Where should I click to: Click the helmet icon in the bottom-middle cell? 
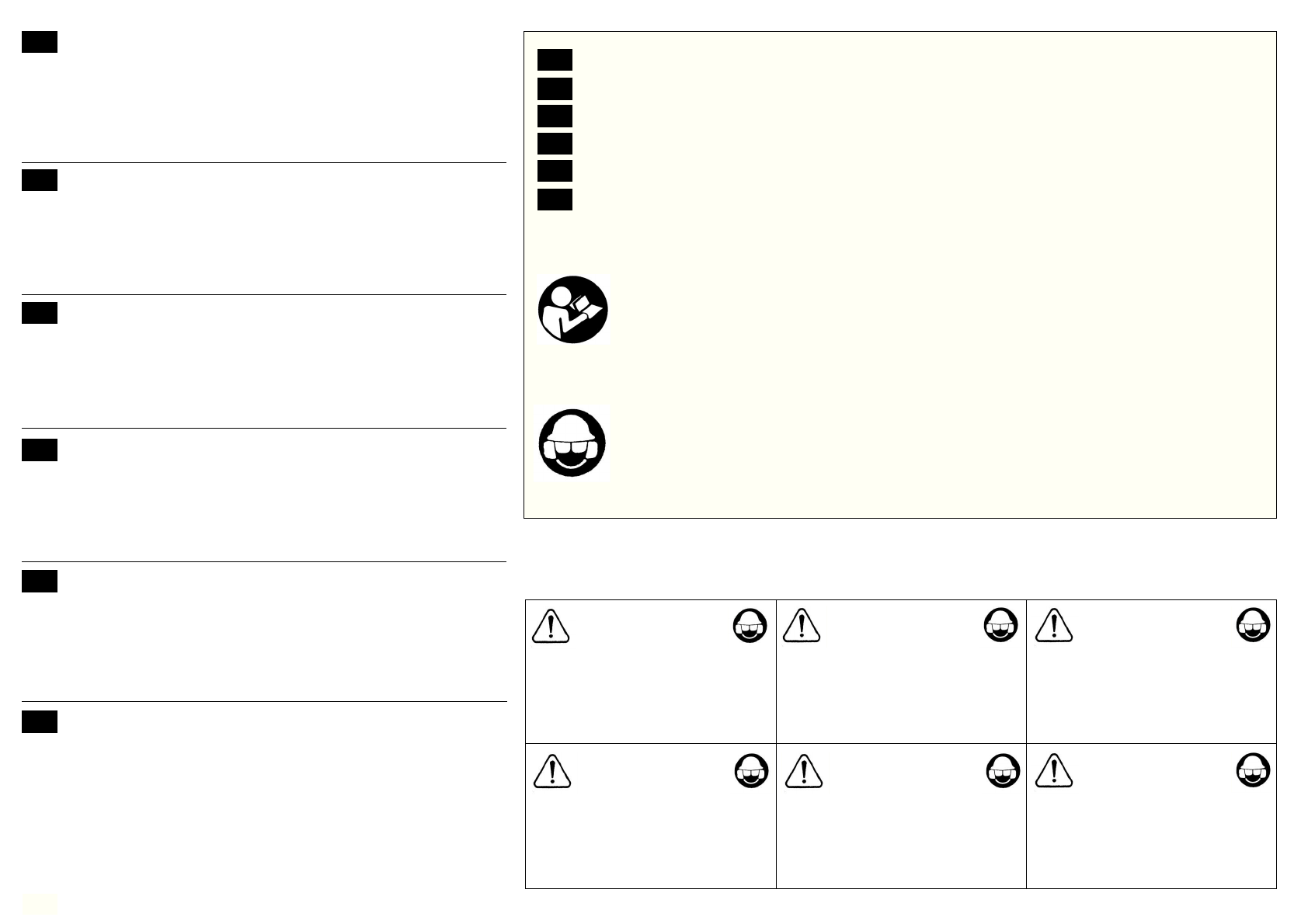click(1003, 772)
